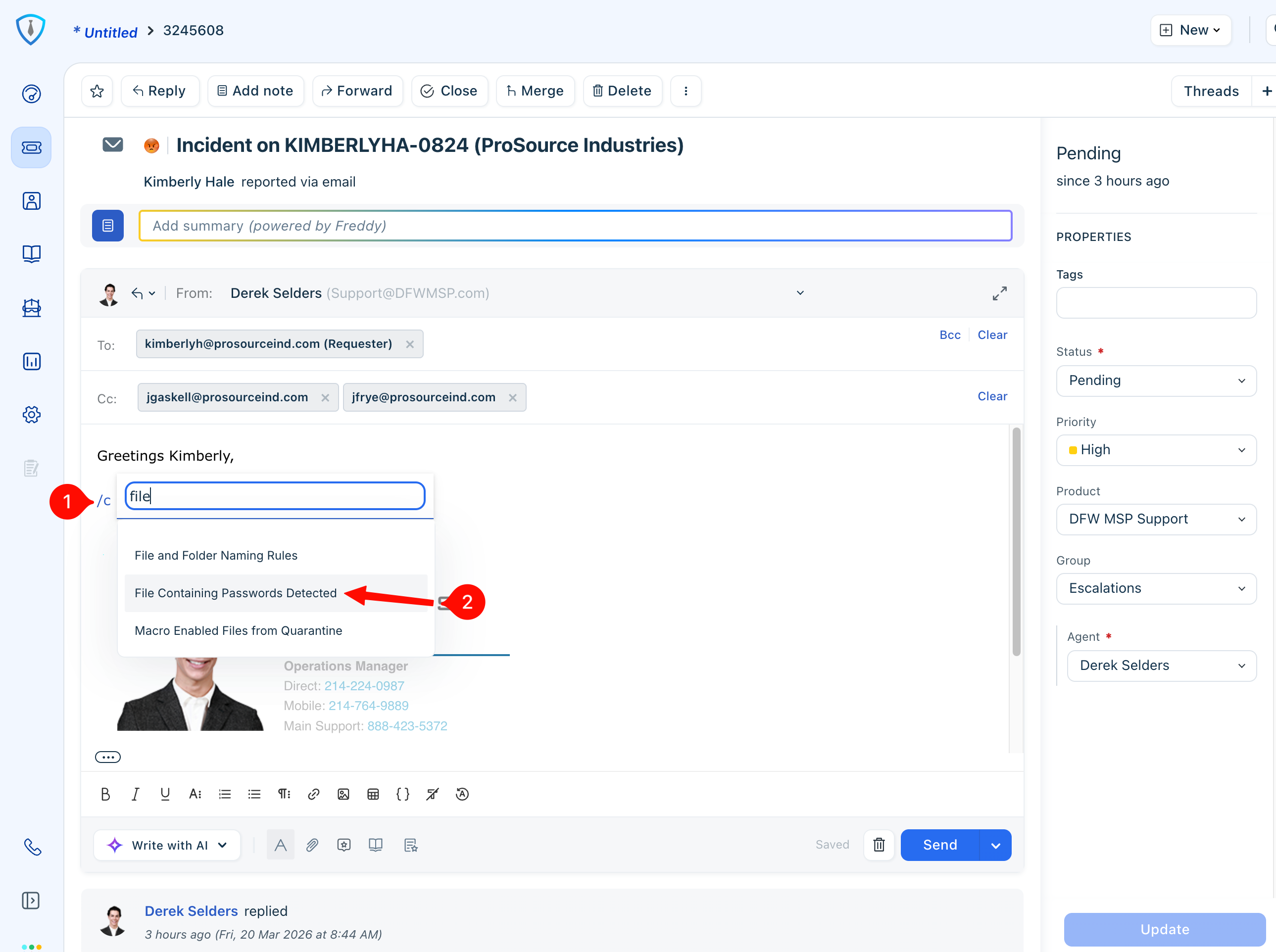Open the Tickets section in the sidebar
1276x952 pixels.
(x=31, y=147)
